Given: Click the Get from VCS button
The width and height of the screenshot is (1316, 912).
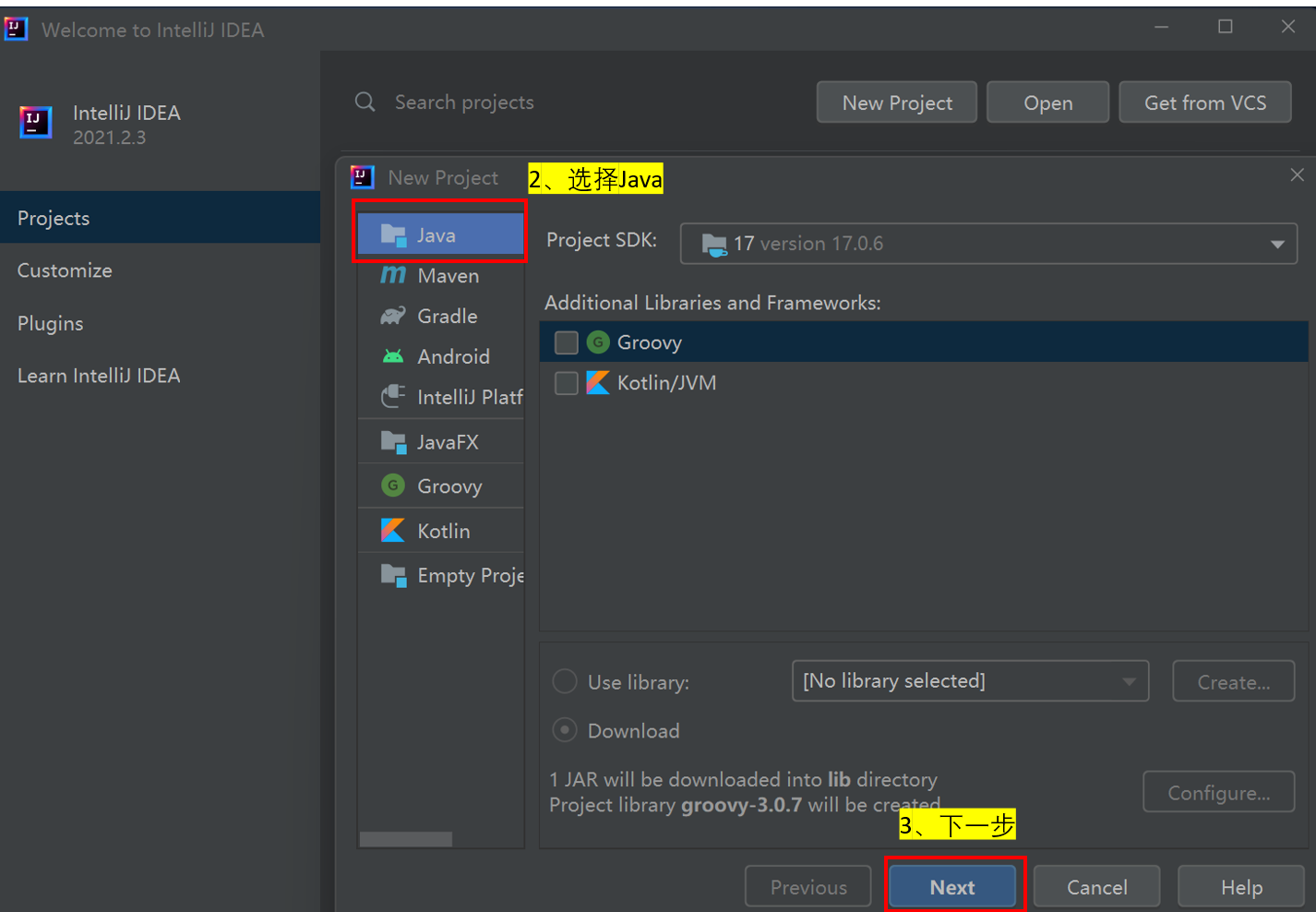Looking at the screenshot, I should [x=1205, y=102].
